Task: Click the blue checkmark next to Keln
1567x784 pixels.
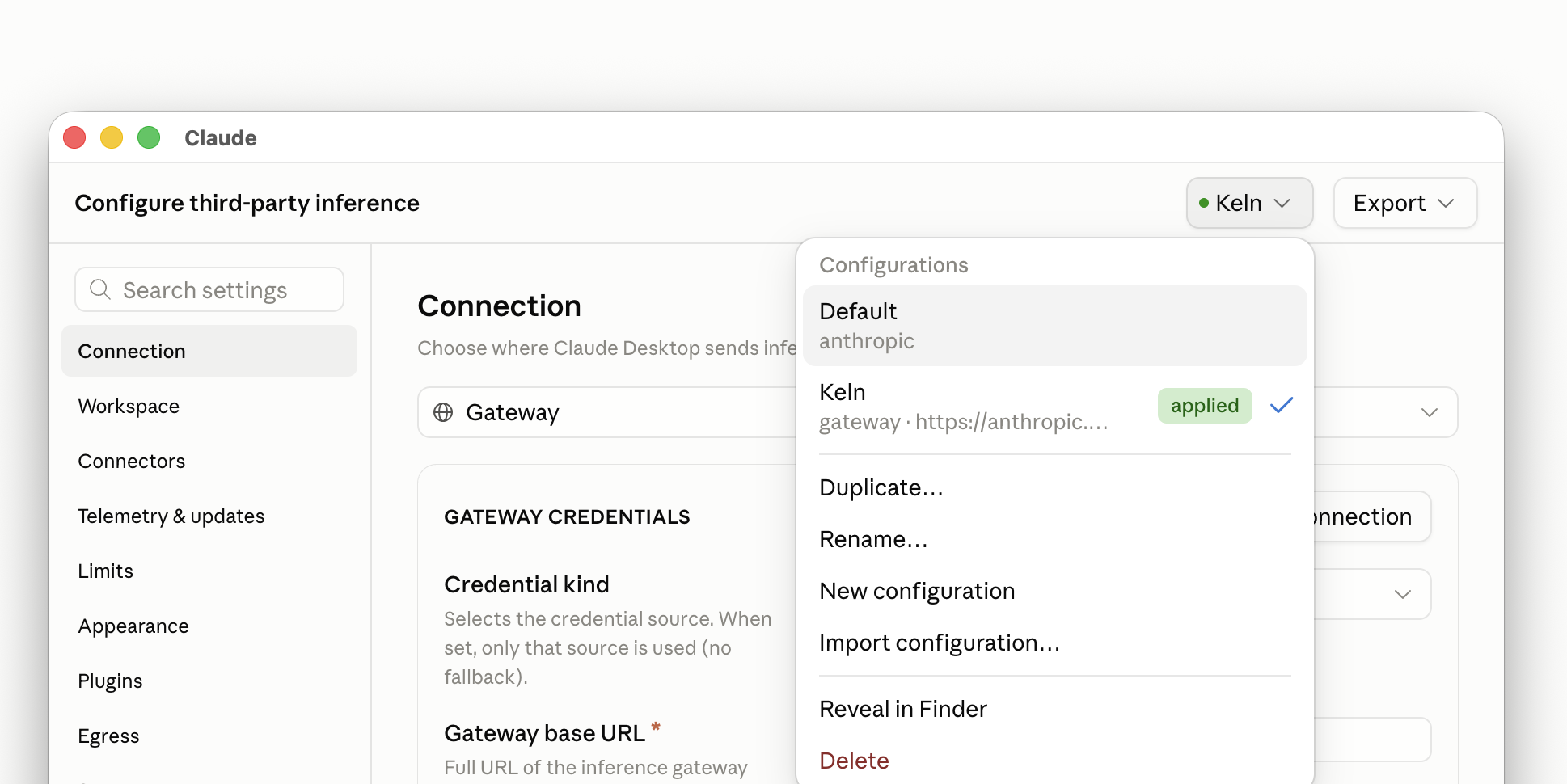Action: click(x=1282, y=405)
